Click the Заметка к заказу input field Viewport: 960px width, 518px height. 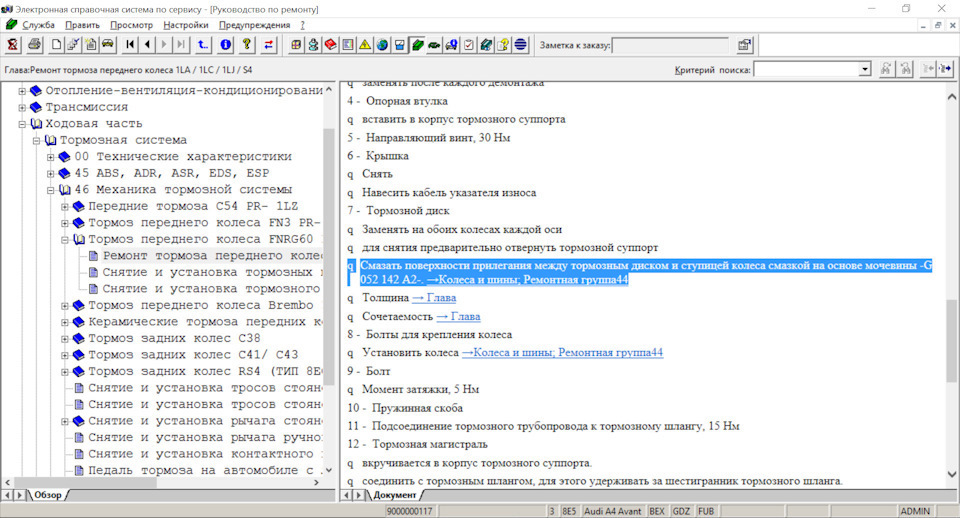pos(670,45)
